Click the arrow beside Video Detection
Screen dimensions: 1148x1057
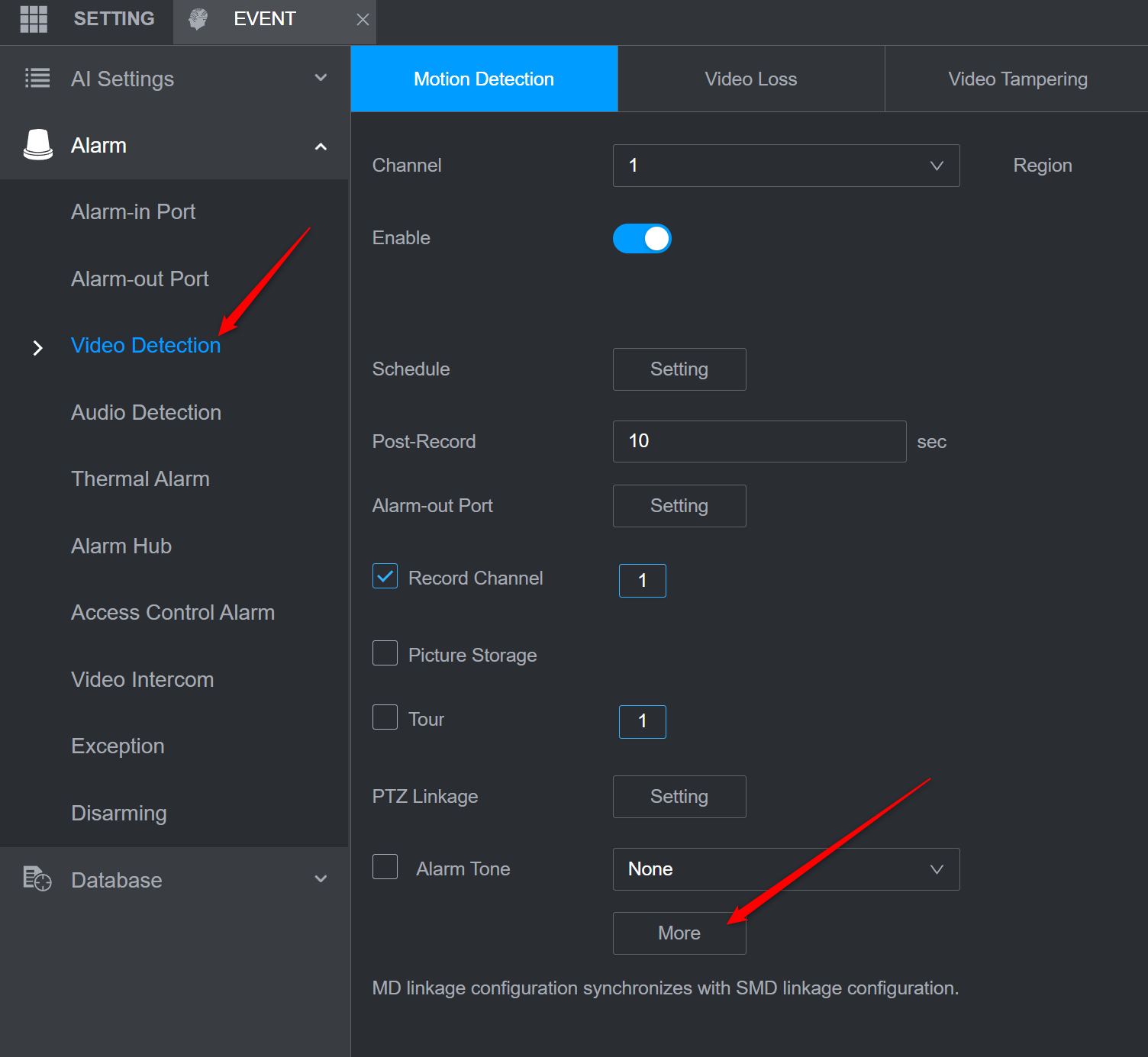coord(37,348)
